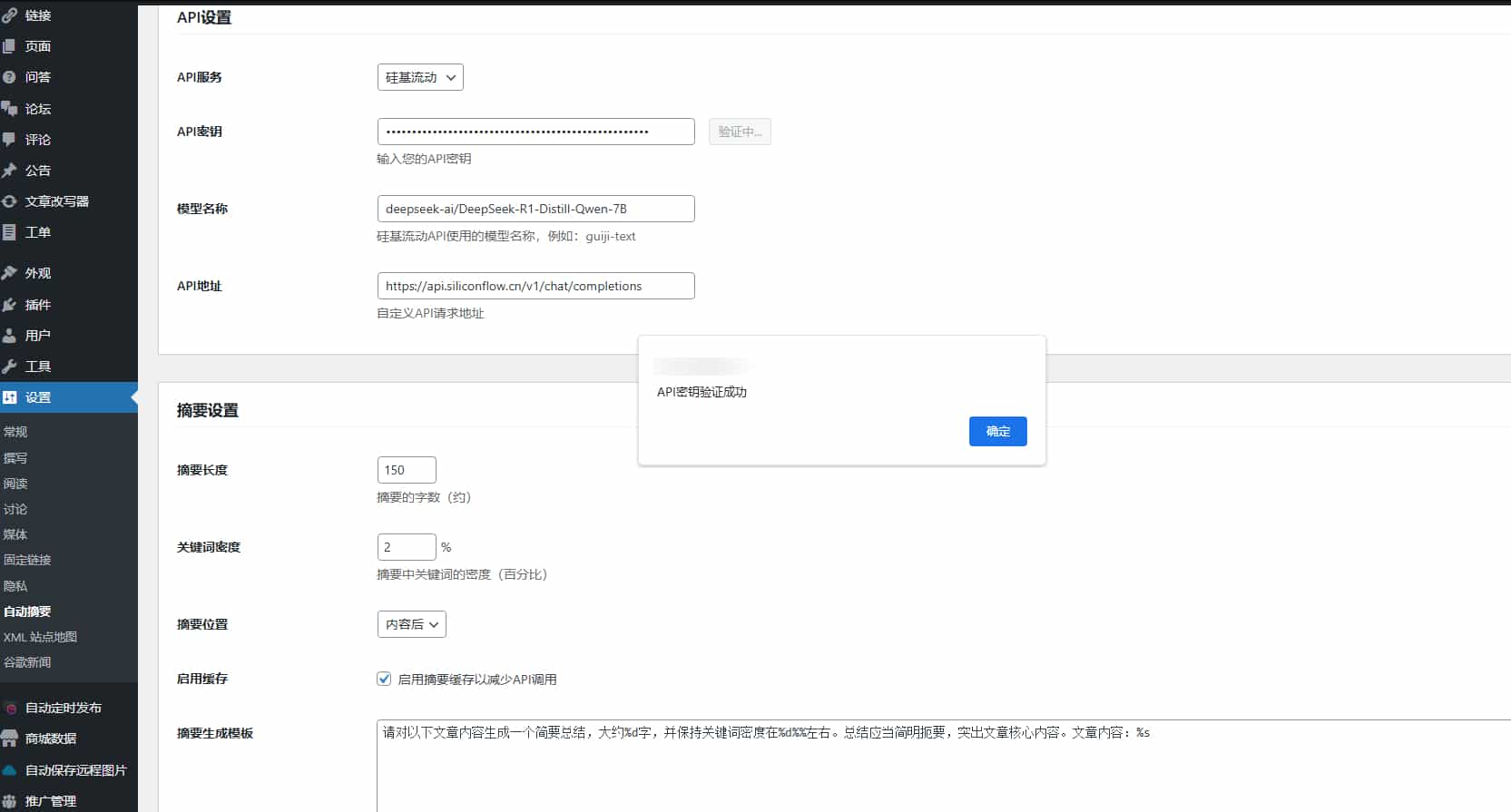Image resolution: width=1511 pixels, height=812 pixels.
Task: Open 工具 wrench icon in sidebar
Action: pos(10,367)
